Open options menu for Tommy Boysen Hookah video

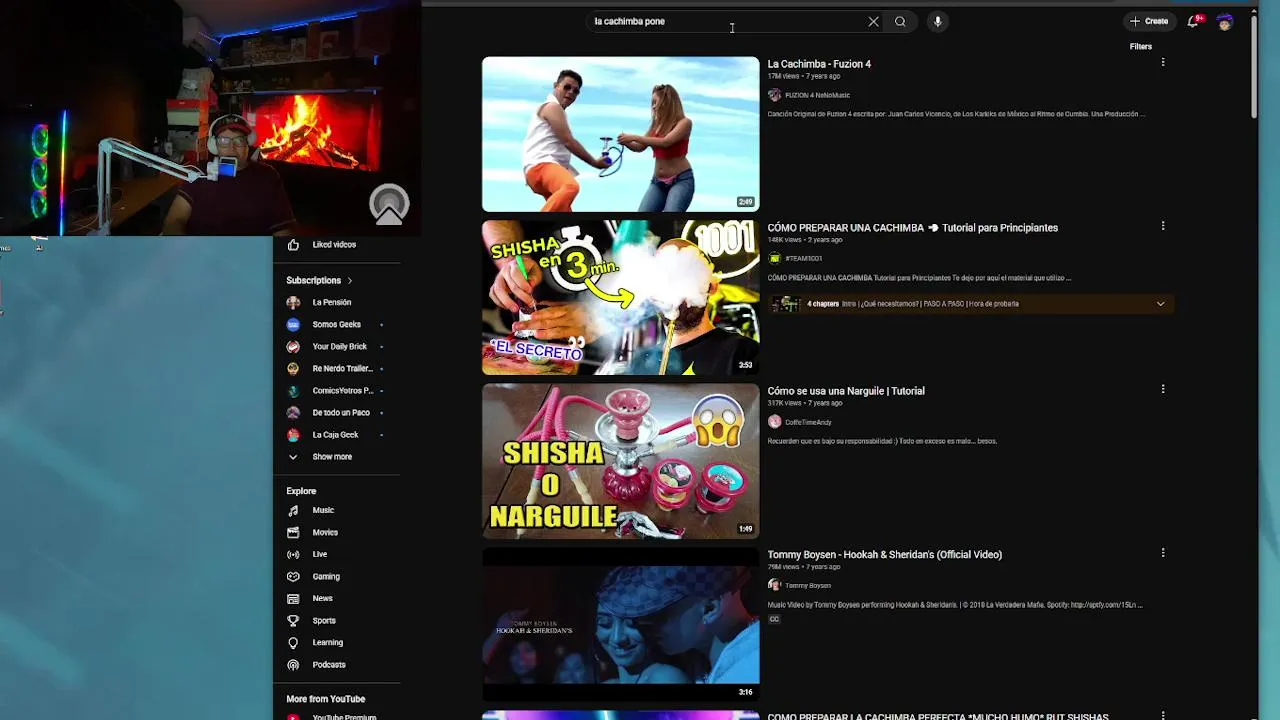(1162, 553)
